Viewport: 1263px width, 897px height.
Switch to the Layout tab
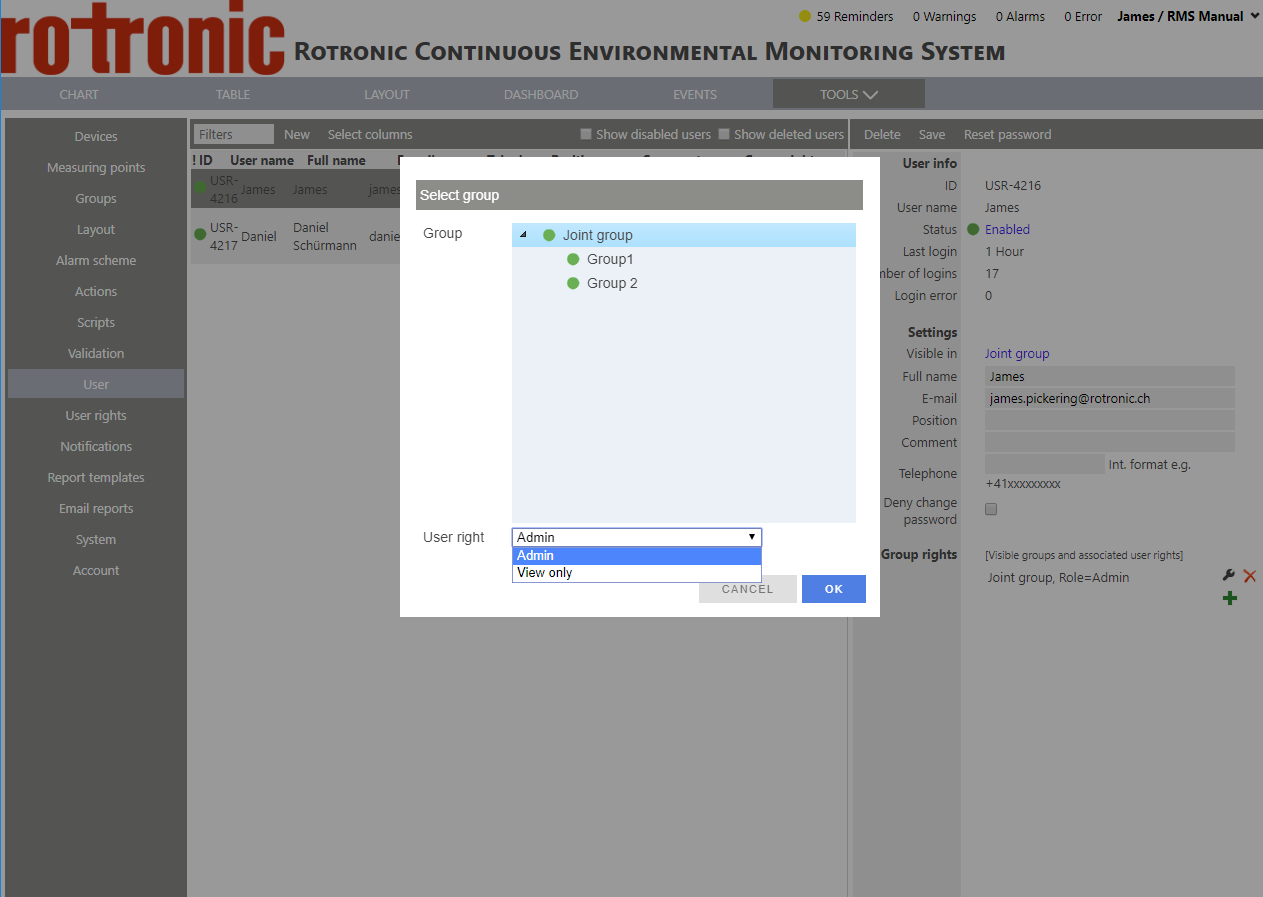pyautogui.click(x=387, y=94)
